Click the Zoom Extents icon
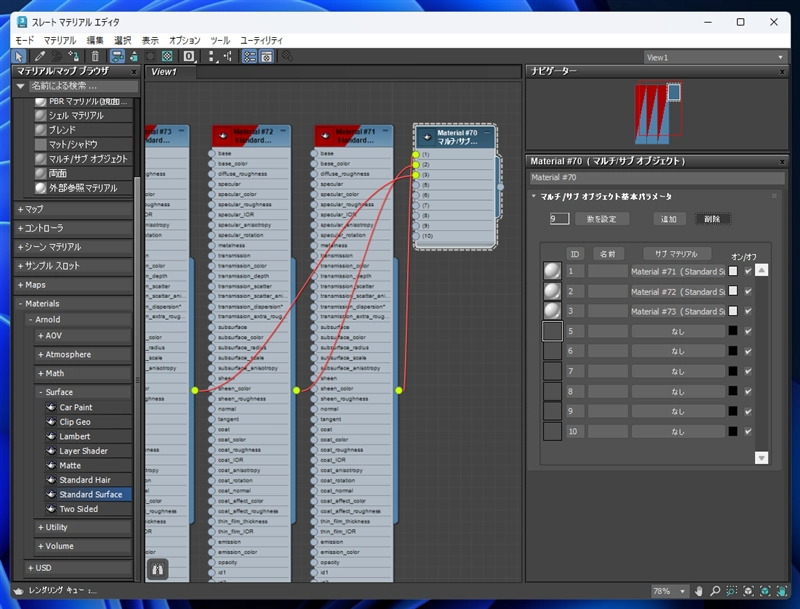Viewport: 800px width, 609px height. pyautogui.click(x=748, y=591)
